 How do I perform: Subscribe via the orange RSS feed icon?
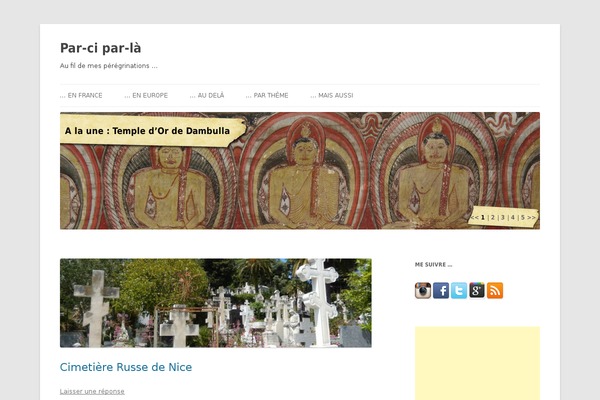click(x=495, y=291)
